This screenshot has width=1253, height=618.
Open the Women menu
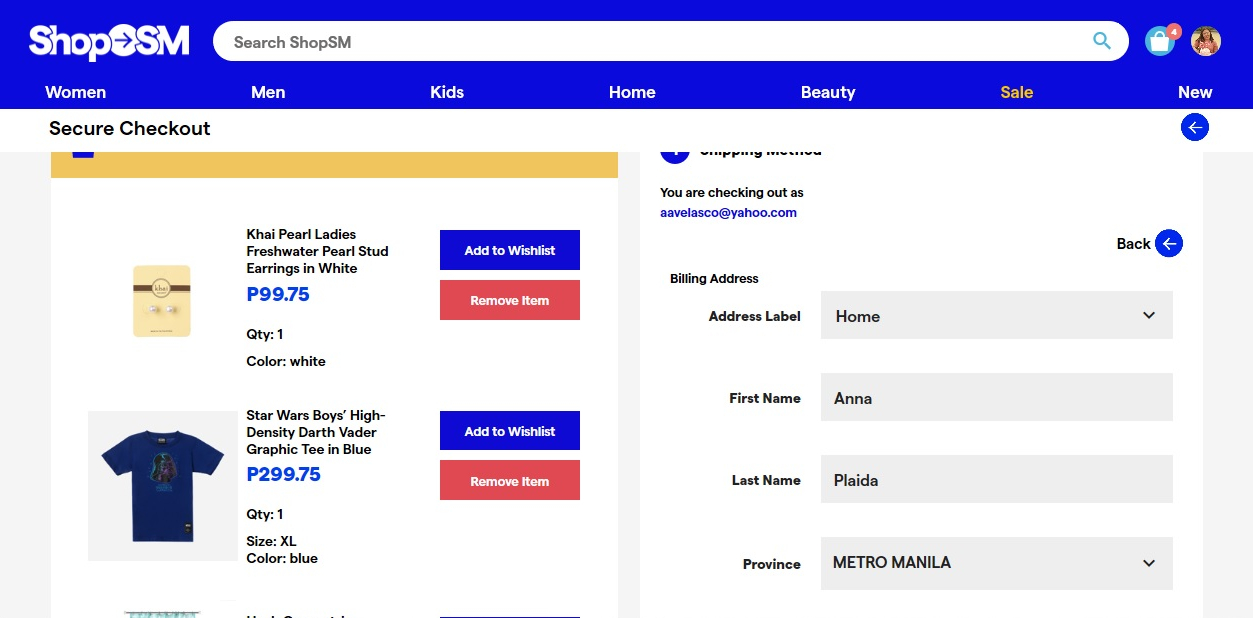76,92
